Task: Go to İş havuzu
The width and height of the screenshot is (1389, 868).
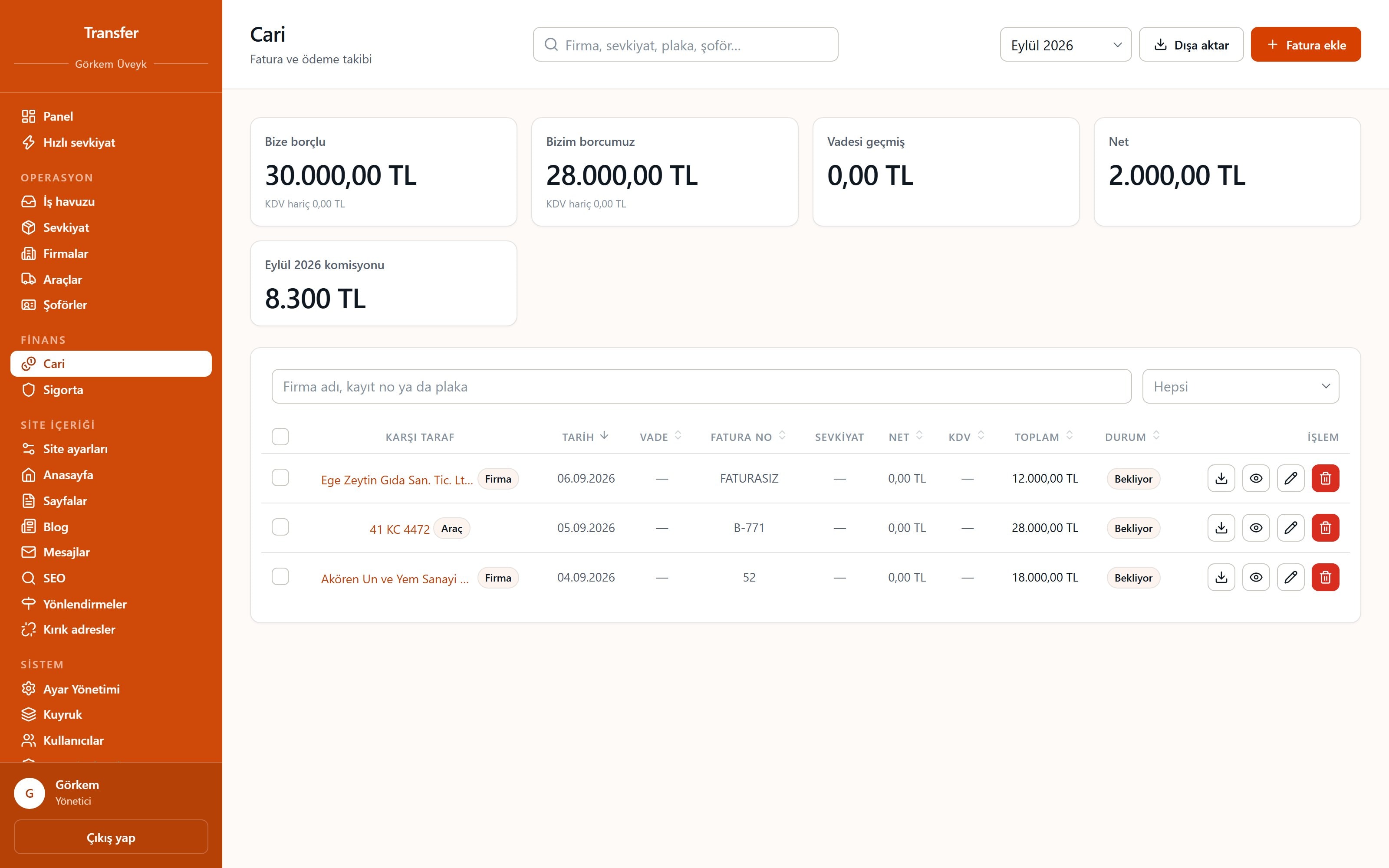Action: point(111,201)
